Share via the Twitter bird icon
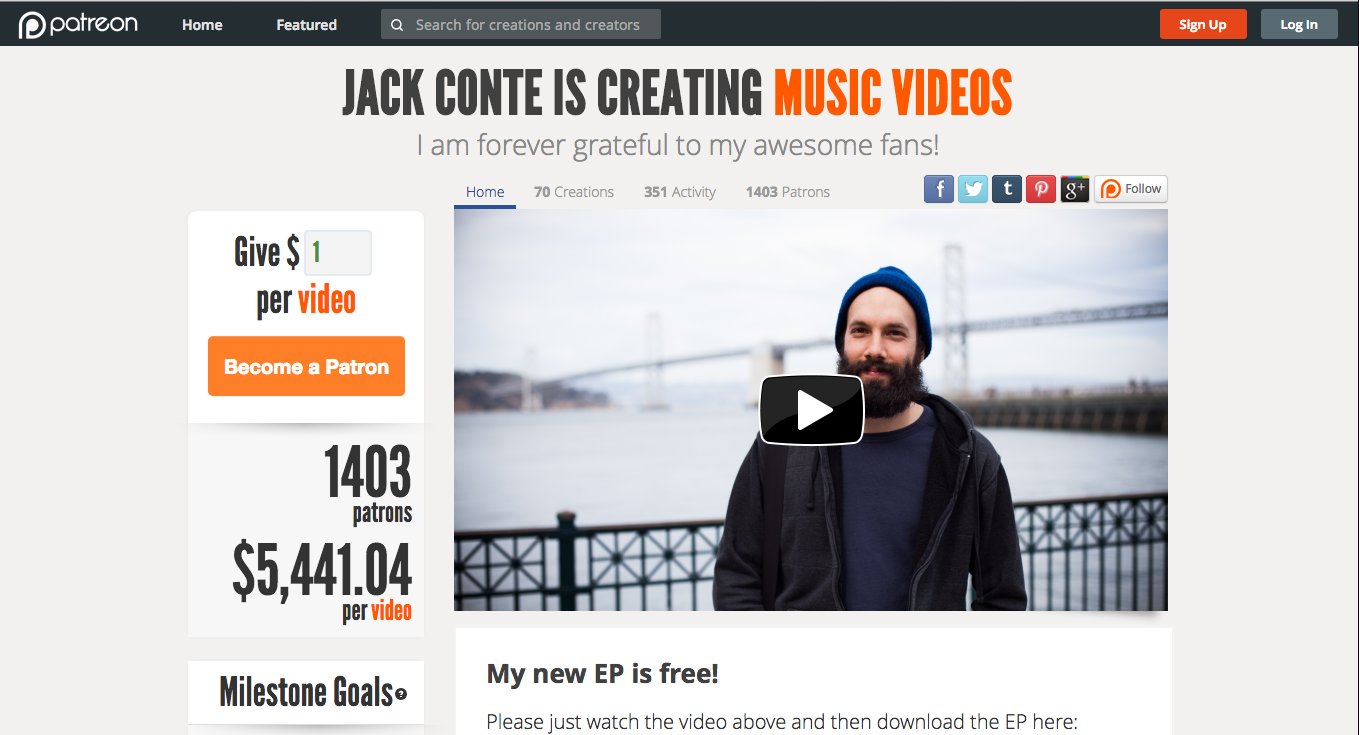 coord(973,189)
